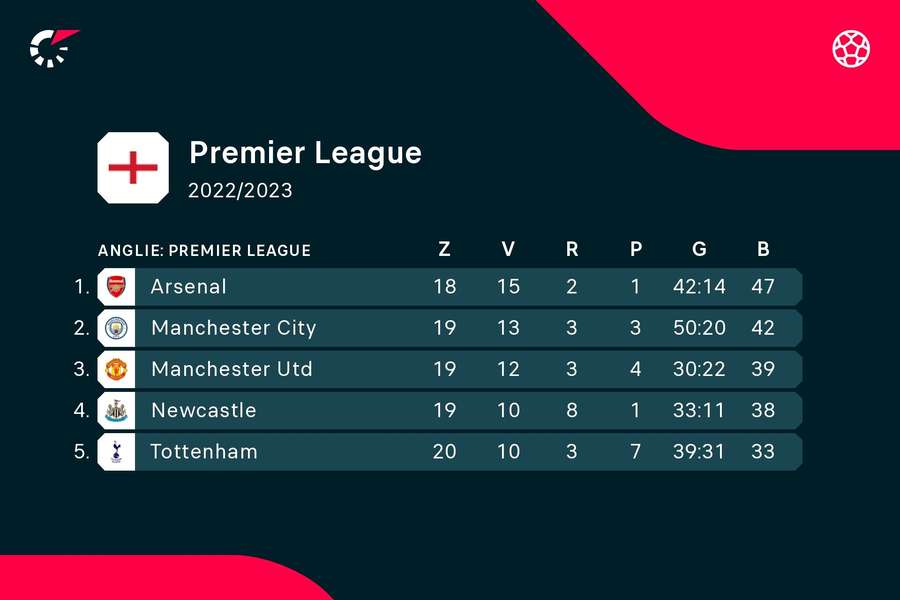Select the Newcastle team name
Screen dimensions: 900x600
(203, 410)
